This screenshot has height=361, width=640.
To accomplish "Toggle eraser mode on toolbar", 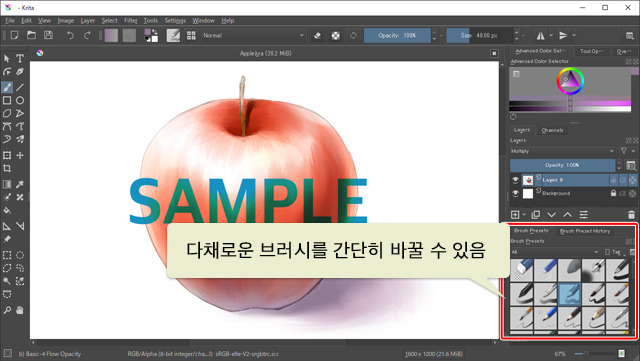I will 318,36.
